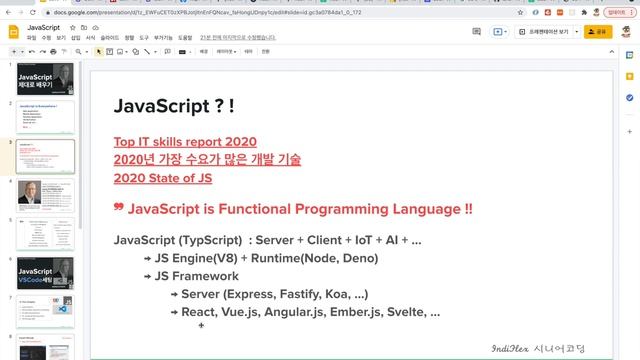Viewport: 640px width, 360px height.
Task: Open the Tools menu
Action: coord(144,38)
